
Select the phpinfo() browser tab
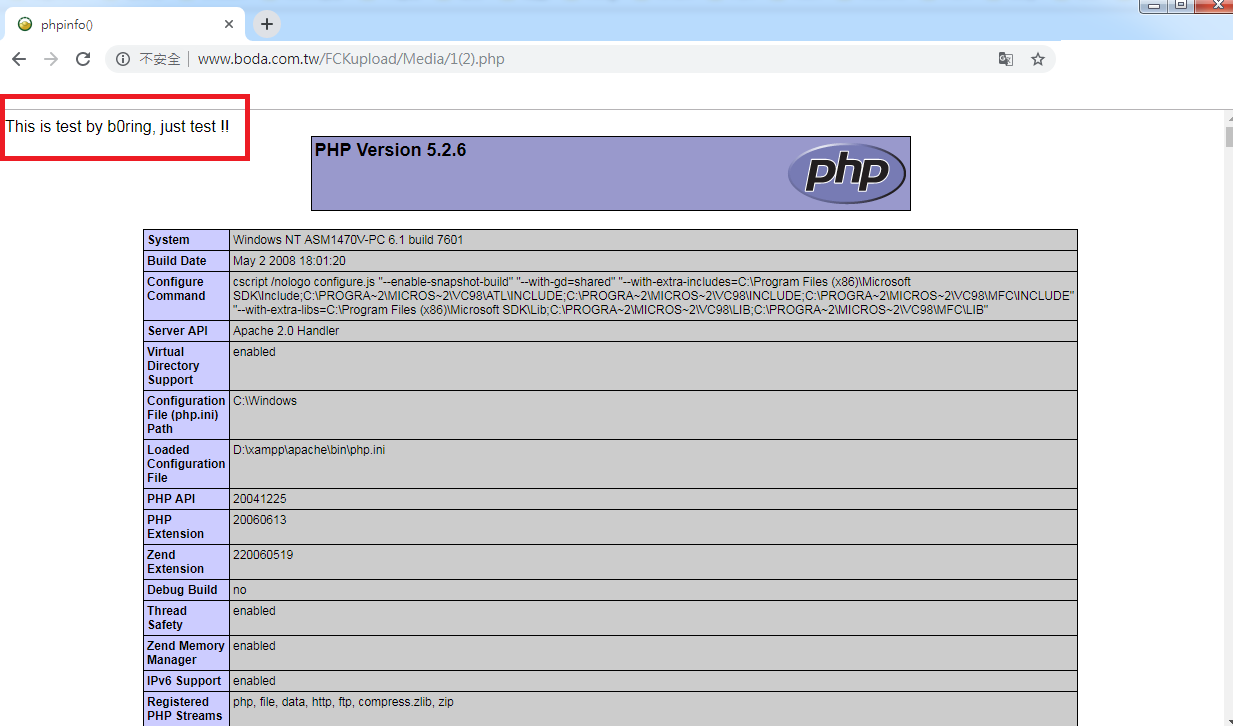pyautogui.click(x=125, y=24)
